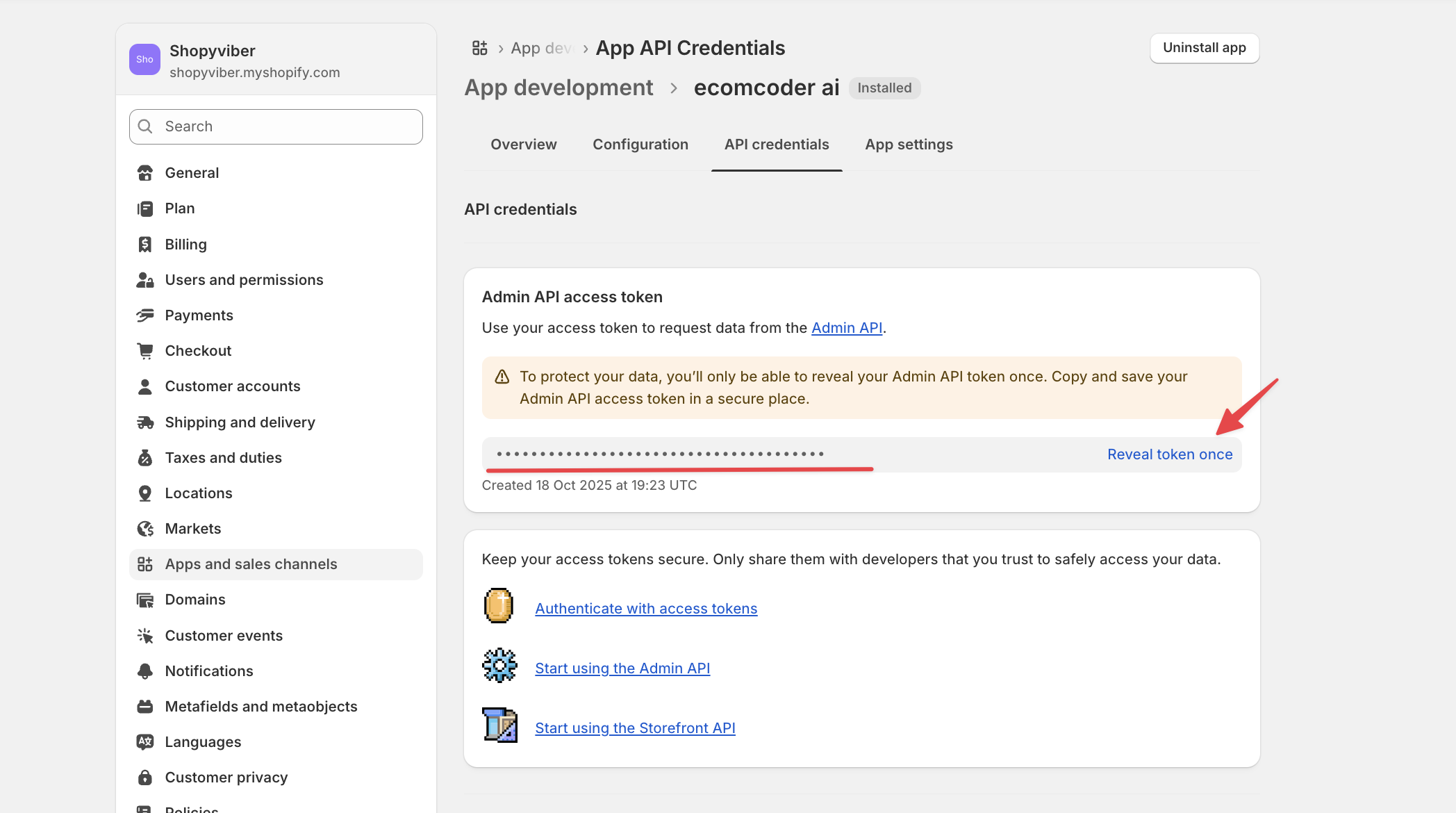The width and height of the screenshot is (1456, 813).
Task: Click the settings Search field
Action: [x=276, y=126]
